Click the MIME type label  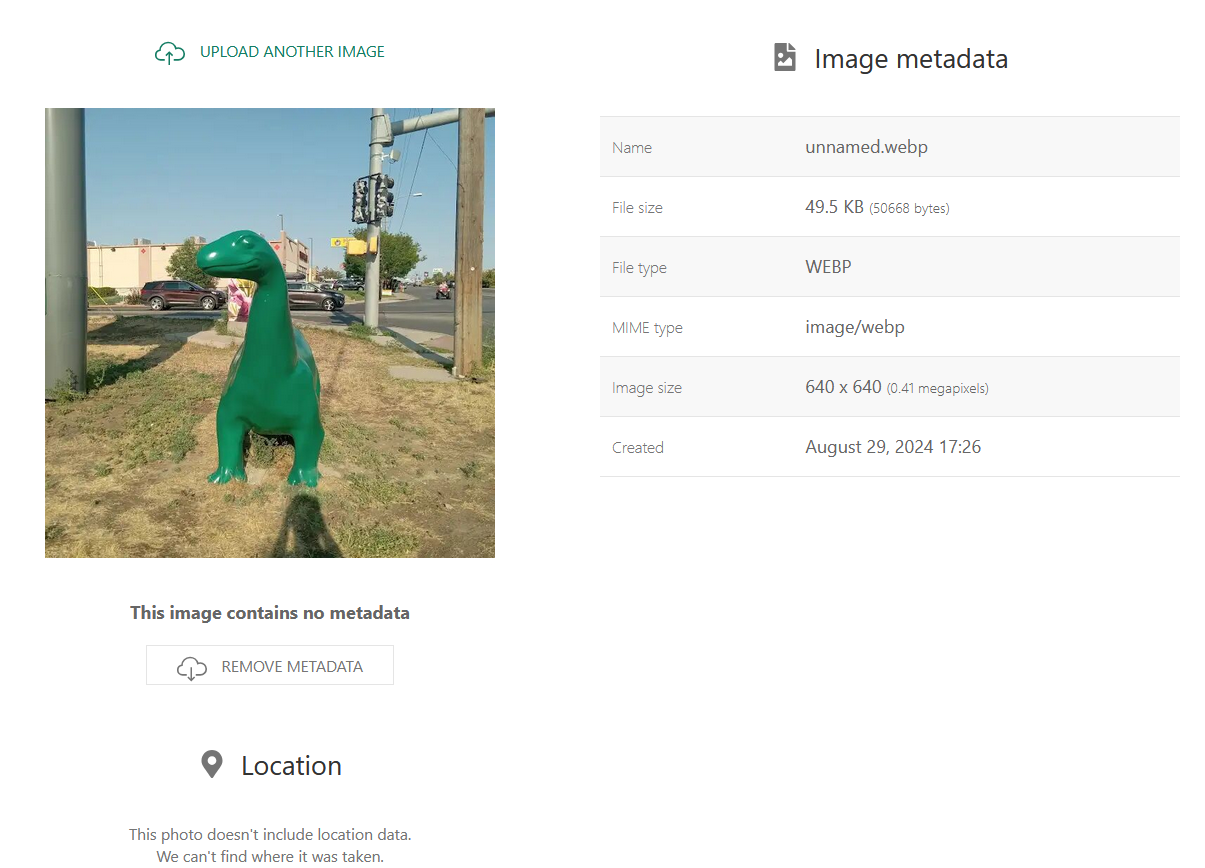(x=647, y=328)
